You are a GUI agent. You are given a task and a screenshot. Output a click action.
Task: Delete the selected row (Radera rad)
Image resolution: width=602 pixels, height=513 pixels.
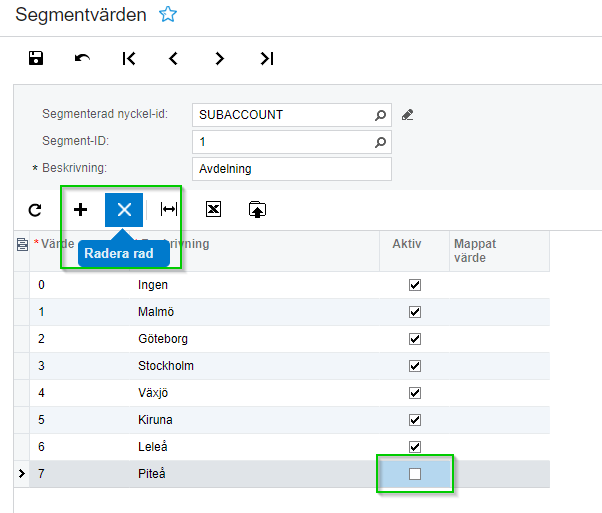coord(124,210)
